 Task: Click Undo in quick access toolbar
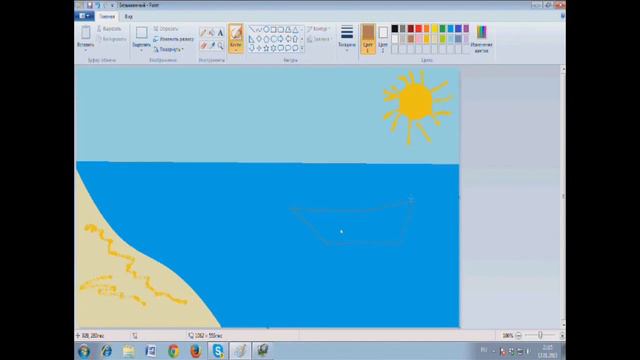pos(98,5)
